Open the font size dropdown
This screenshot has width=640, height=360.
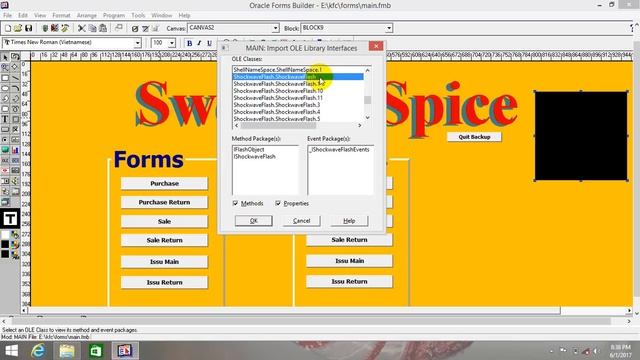(172, 43)
